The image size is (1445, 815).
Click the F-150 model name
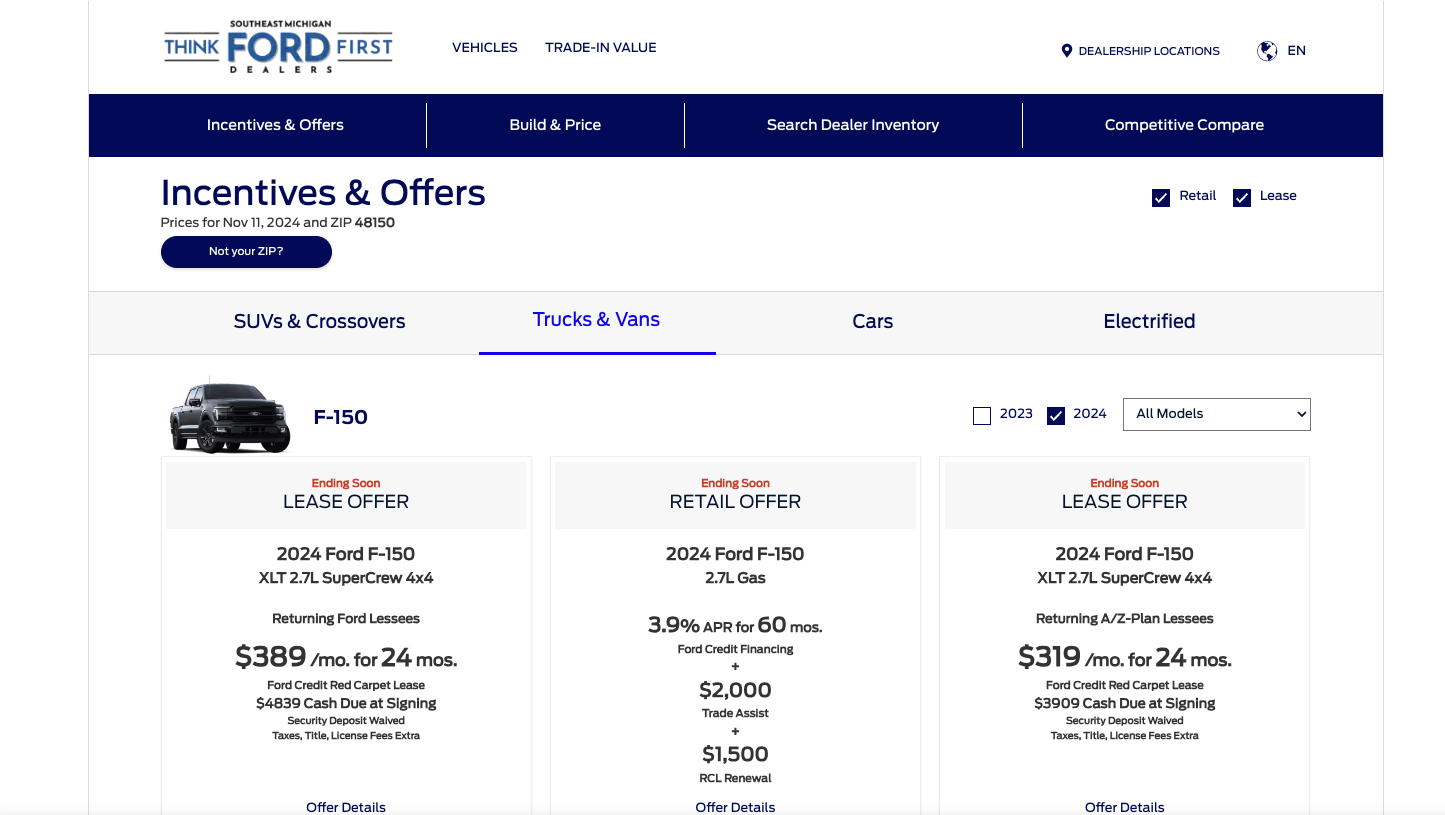click(x=341, y=417)
